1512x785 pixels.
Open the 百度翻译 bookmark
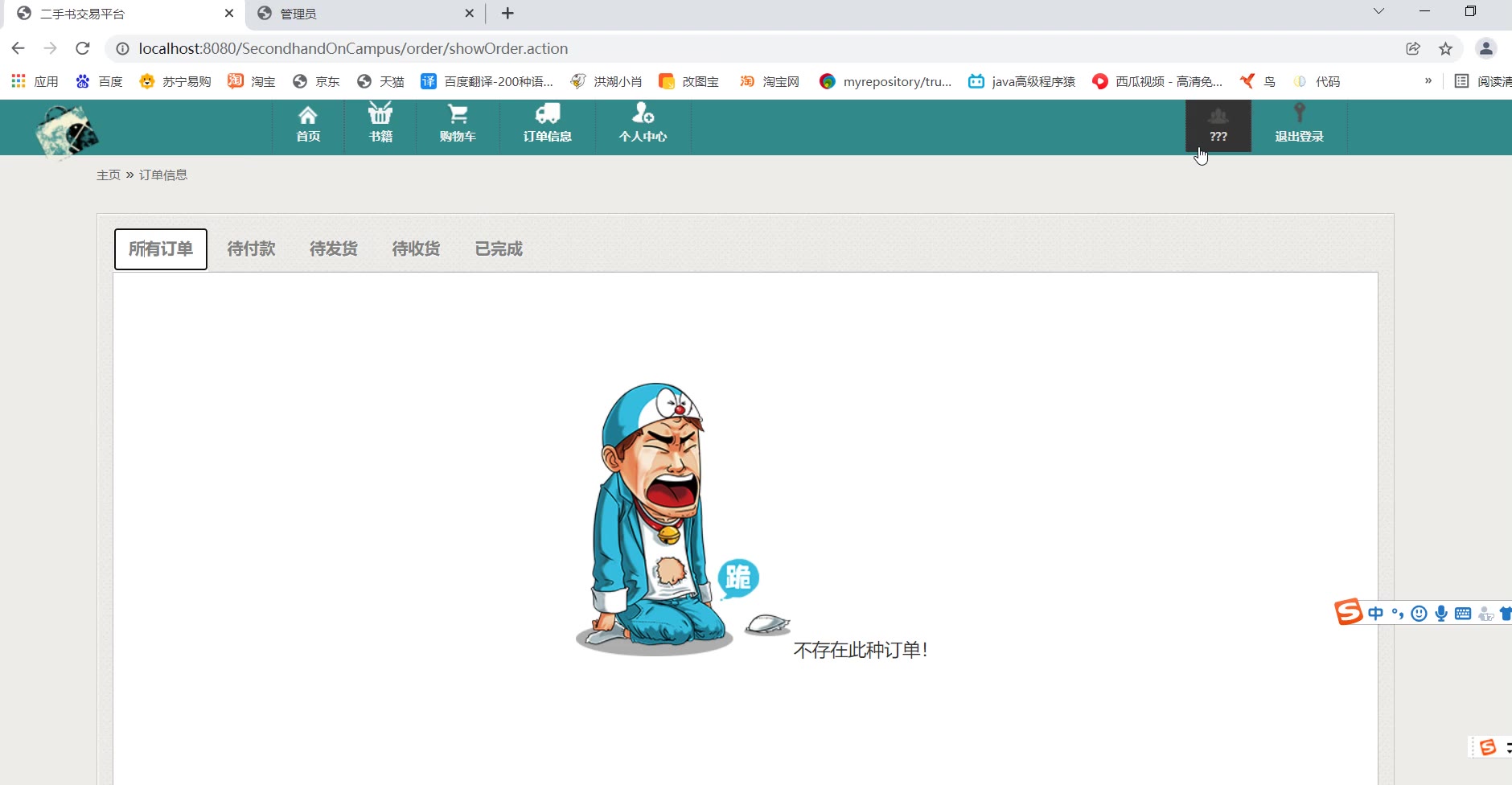(487, 81)
